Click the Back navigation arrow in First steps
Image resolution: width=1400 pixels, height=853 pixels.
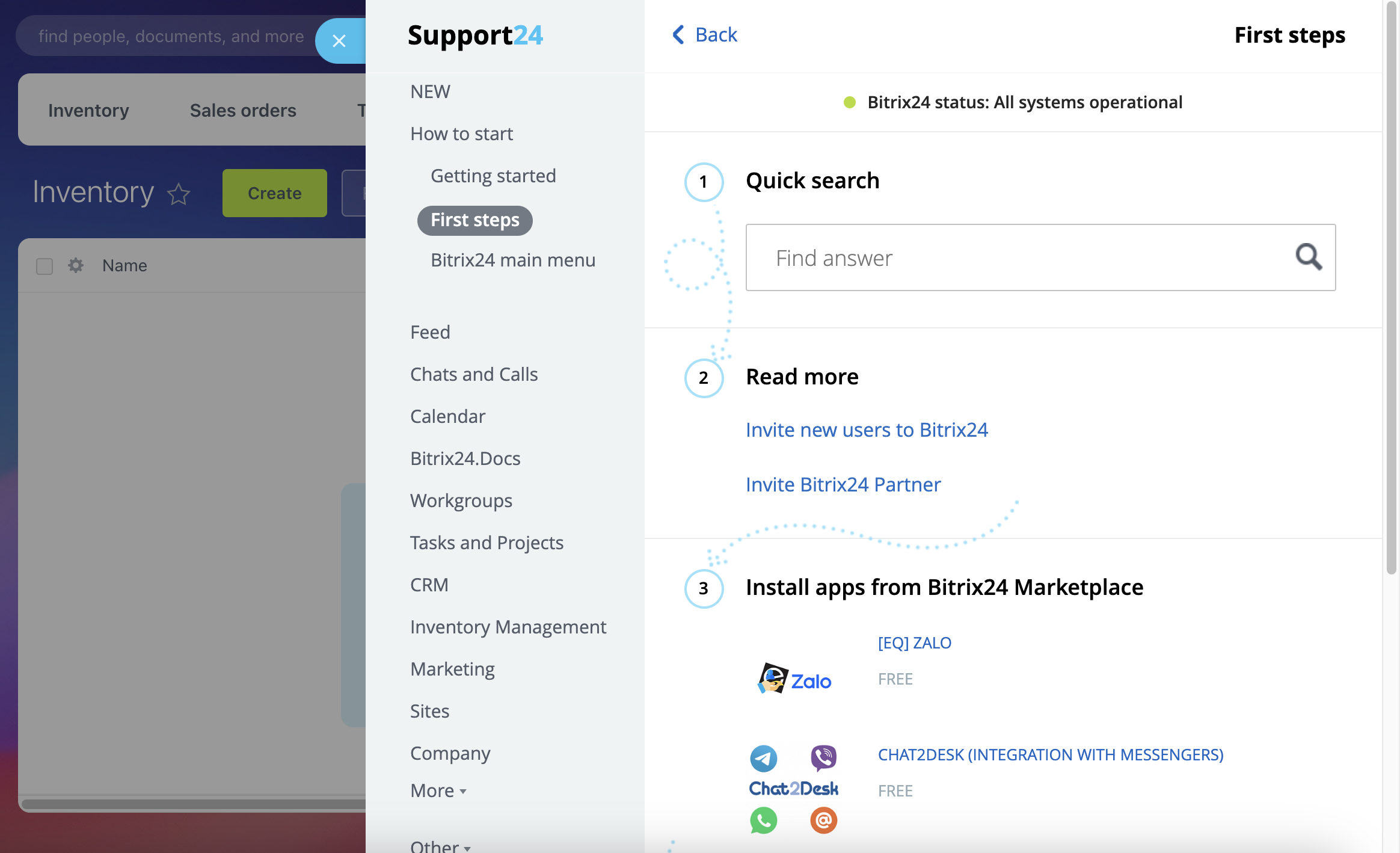[x=678, y=34]
